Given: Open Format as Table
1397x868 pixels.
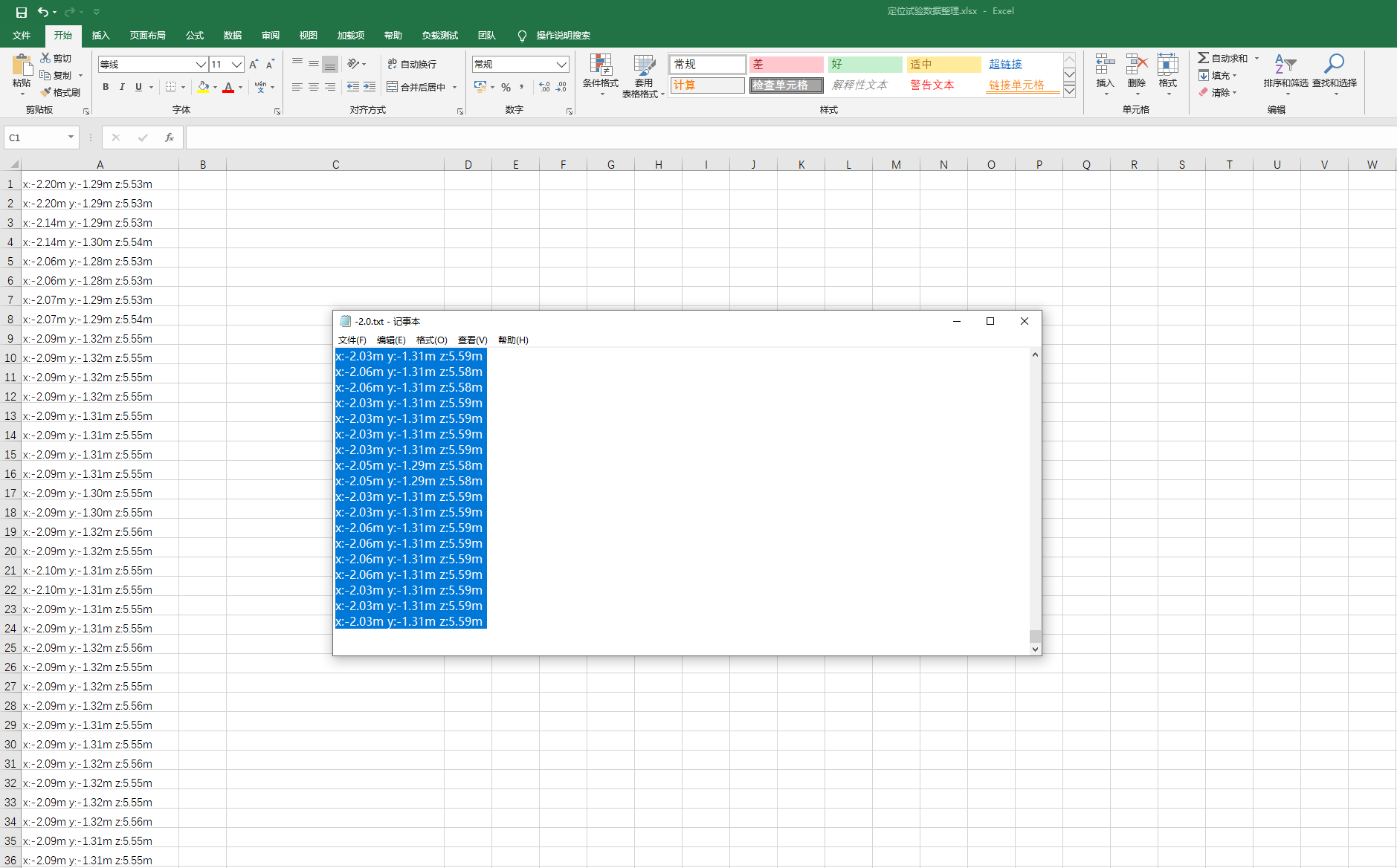Looking at the screenshot, I should point(643,75).
